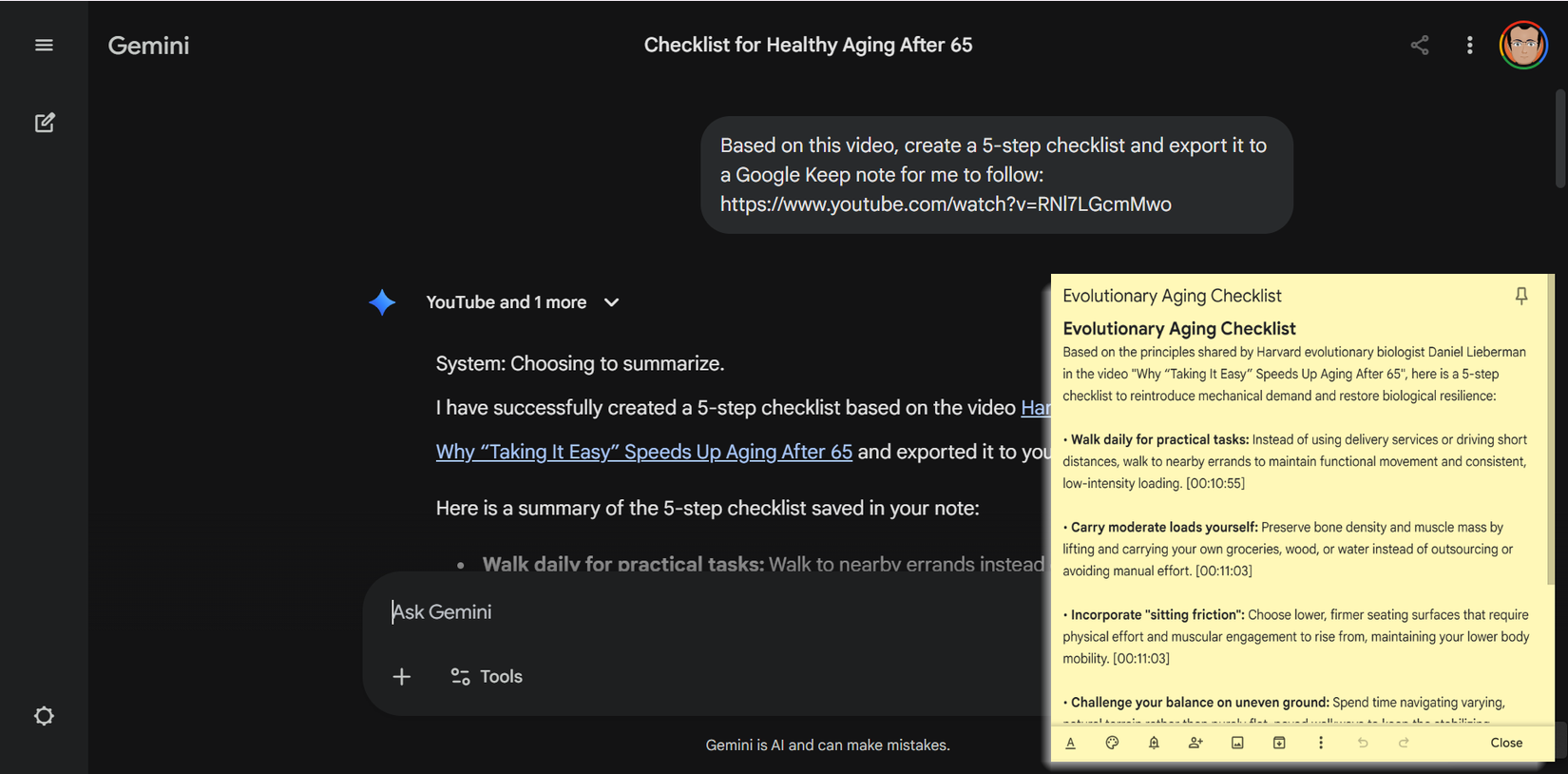
Task: Undo the last change in the note
Action: (x=1363, y=743)
